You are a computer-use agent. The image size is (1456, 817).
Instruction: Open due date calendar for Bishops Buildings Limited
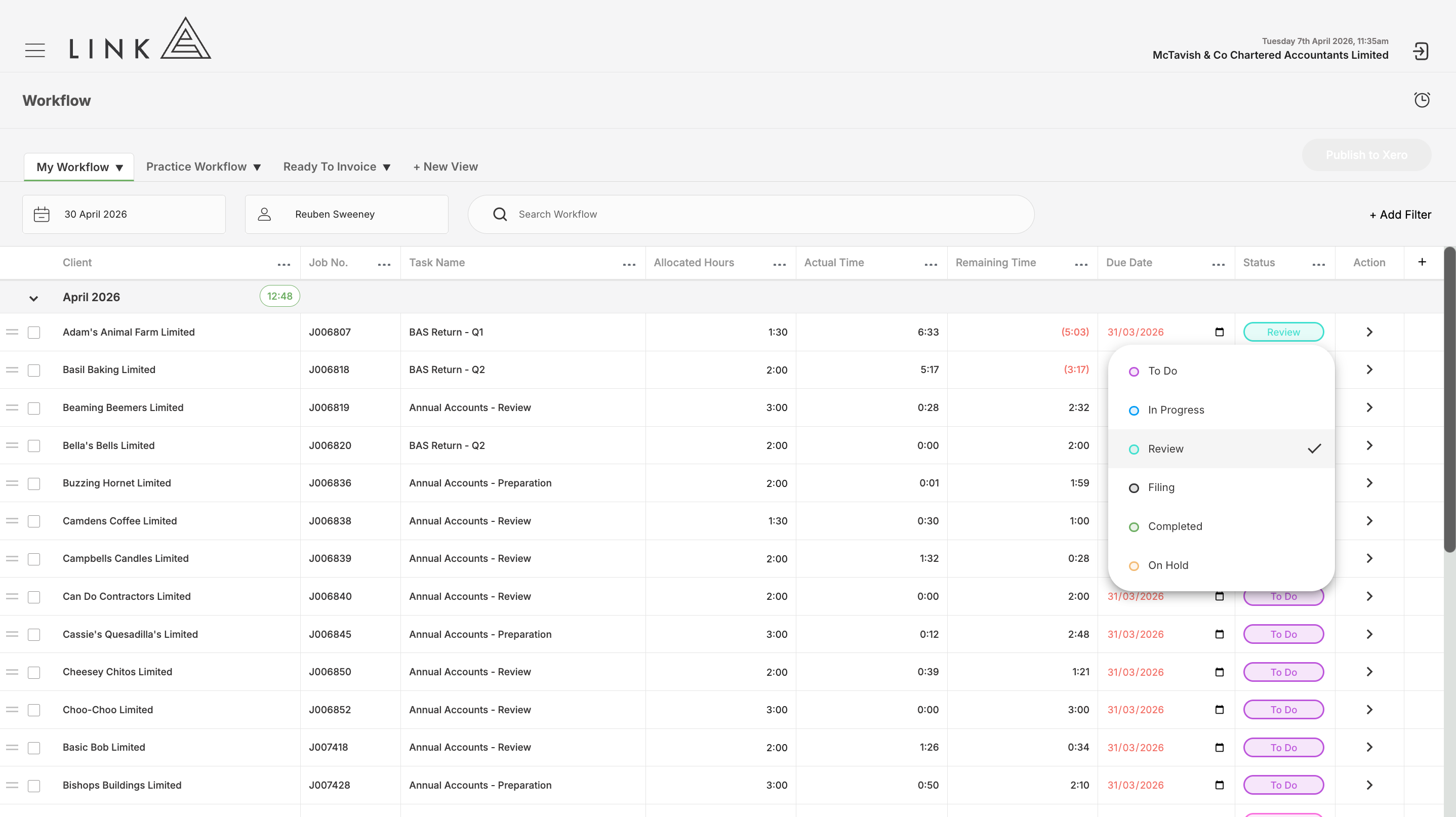(1219, 785)
